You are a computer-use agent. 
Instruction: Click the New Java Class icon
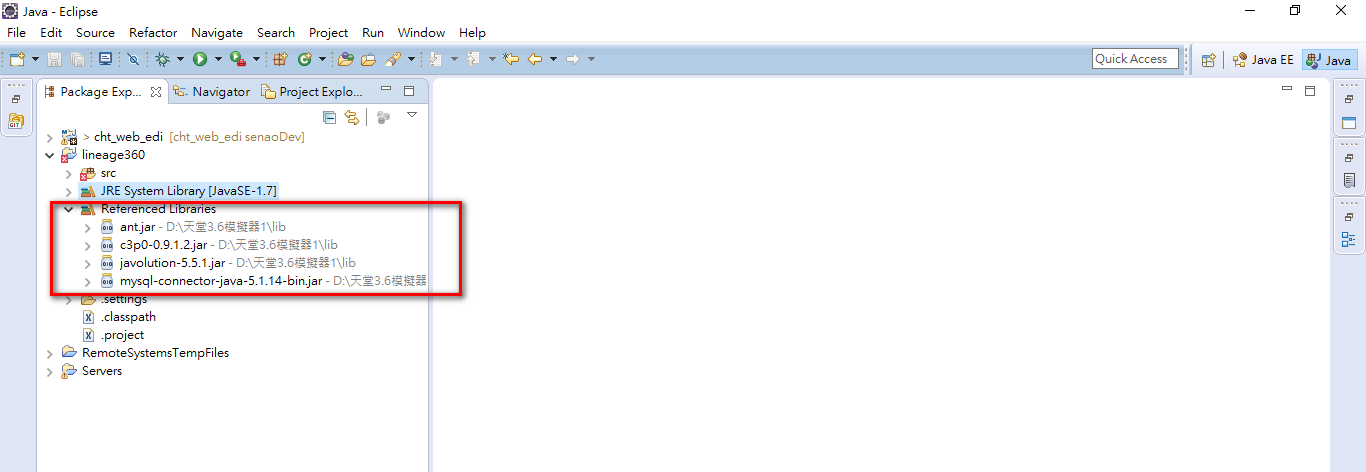pos(304,59)
